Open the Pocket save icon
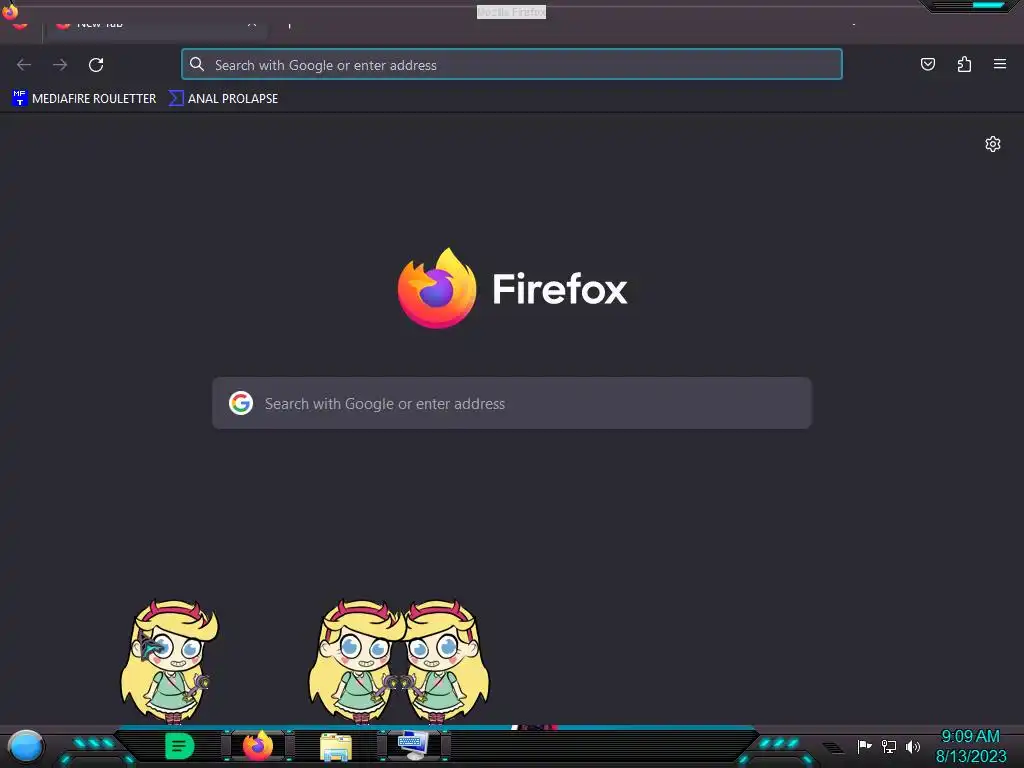 click(927, 64)
